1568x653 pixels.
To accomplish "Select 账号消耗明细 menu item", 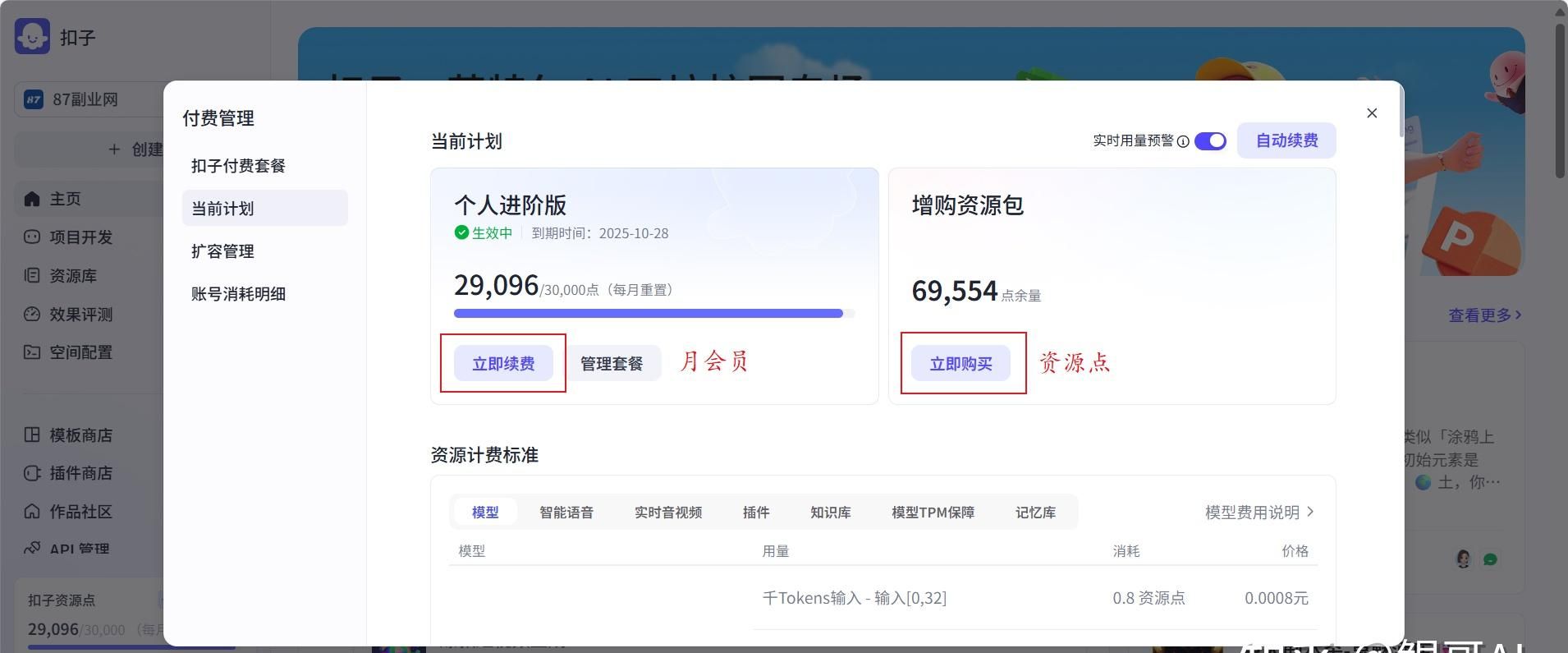I will [x=238, y=294].
